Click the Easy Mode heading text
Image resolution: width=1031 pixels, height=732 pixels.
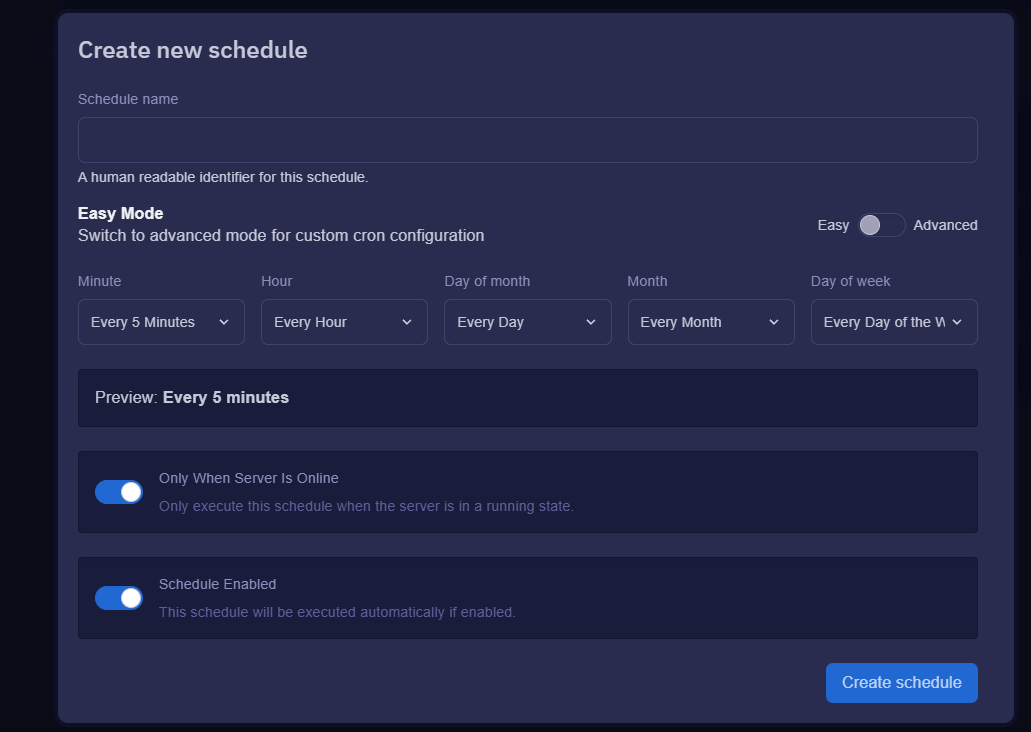[x=120, y=213]
